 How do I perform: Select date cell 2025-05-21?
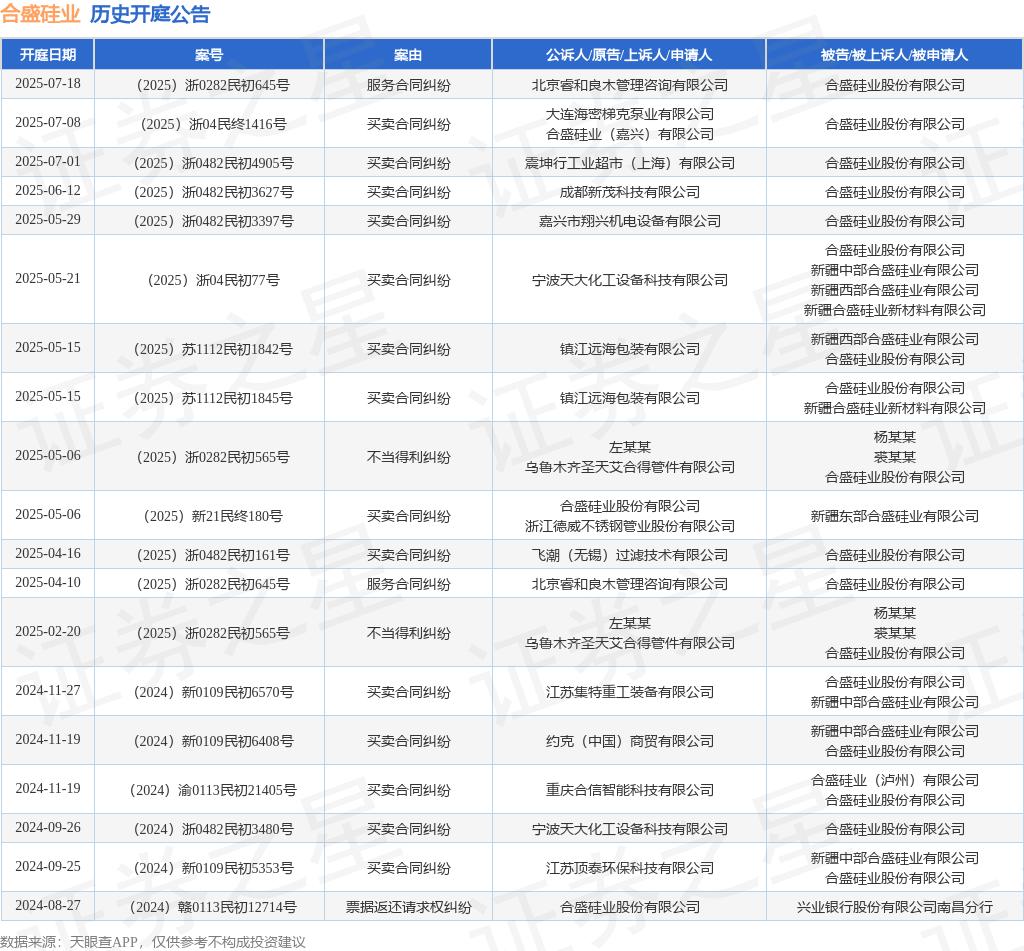[48, 279]
